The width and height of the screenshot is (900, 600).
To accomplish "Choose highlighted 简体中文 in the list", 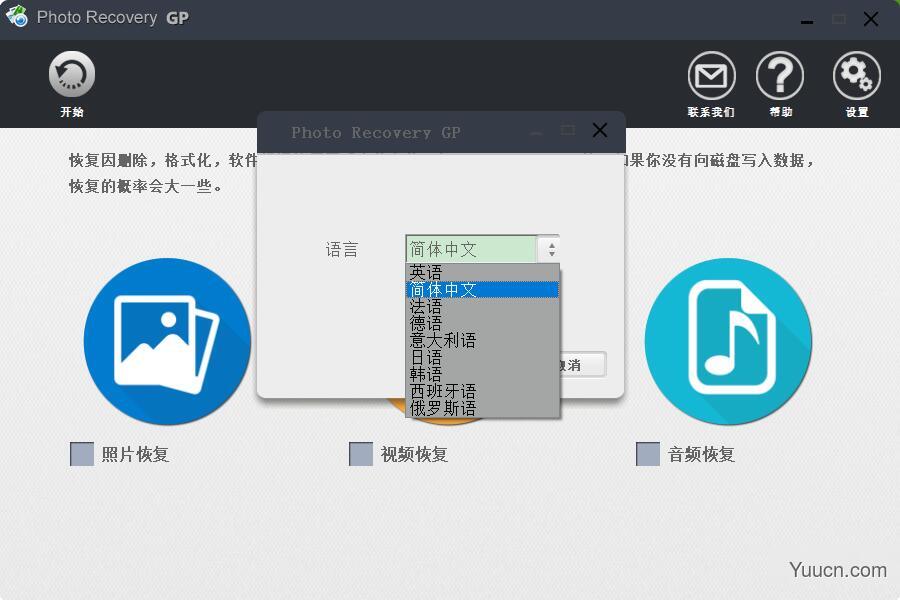I will pos(482,289).
